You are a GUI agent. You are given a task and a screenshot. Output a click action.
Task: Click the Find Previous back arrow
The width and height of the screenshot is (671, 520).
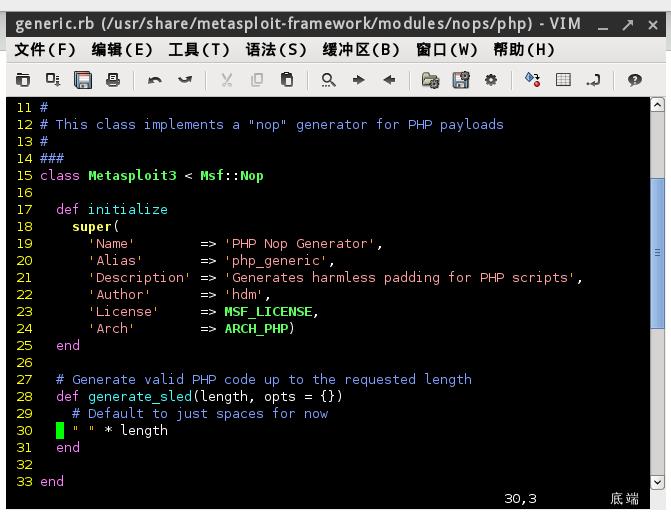pyautogui.click(x=389, y=80)
